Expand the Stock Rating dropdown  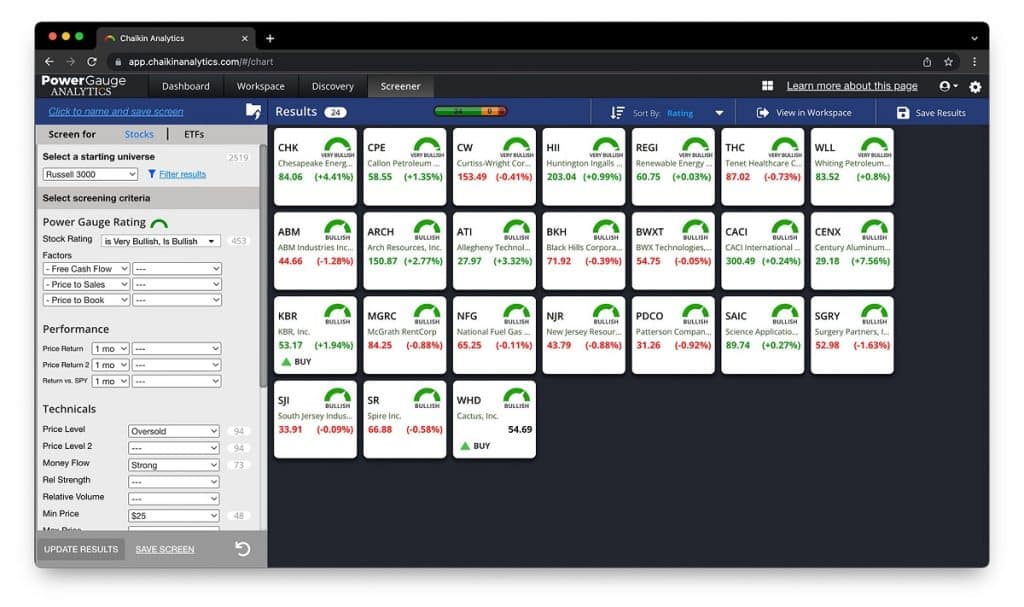click(x=160, y=241)
